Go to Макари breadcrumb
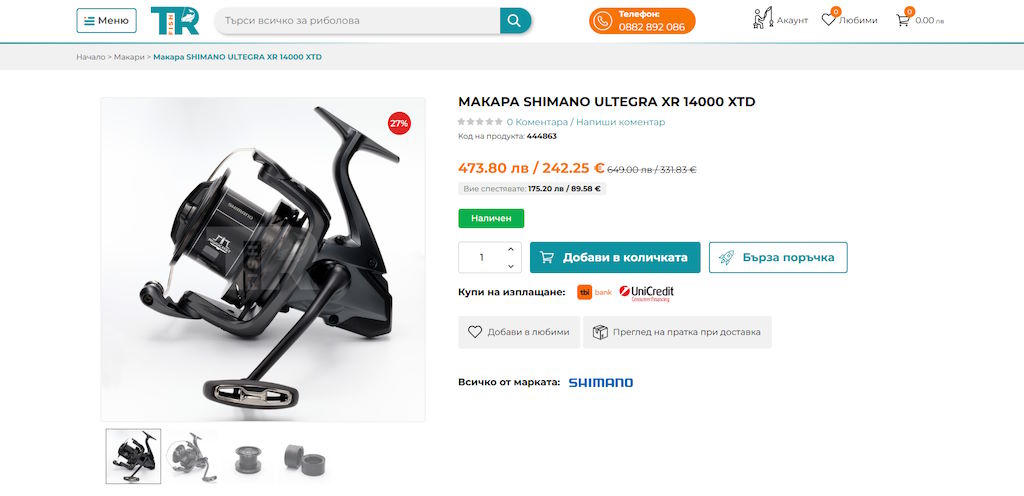1024x496 pixels. point(129,57)
